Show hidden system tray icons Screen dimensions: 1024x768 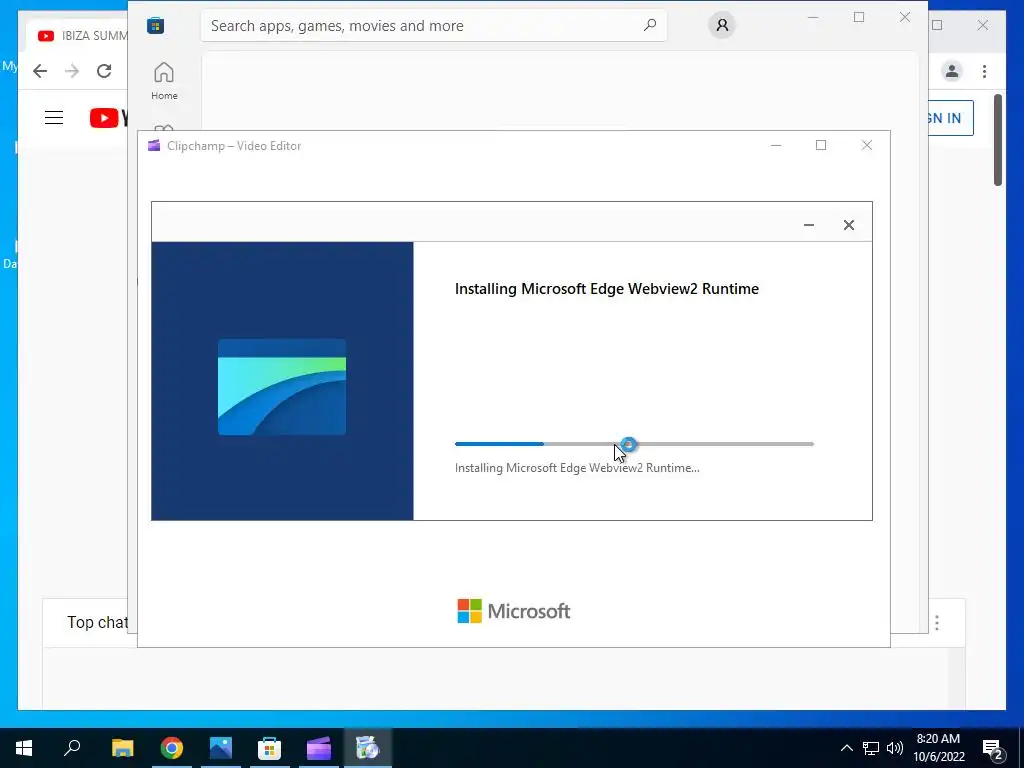846,748
